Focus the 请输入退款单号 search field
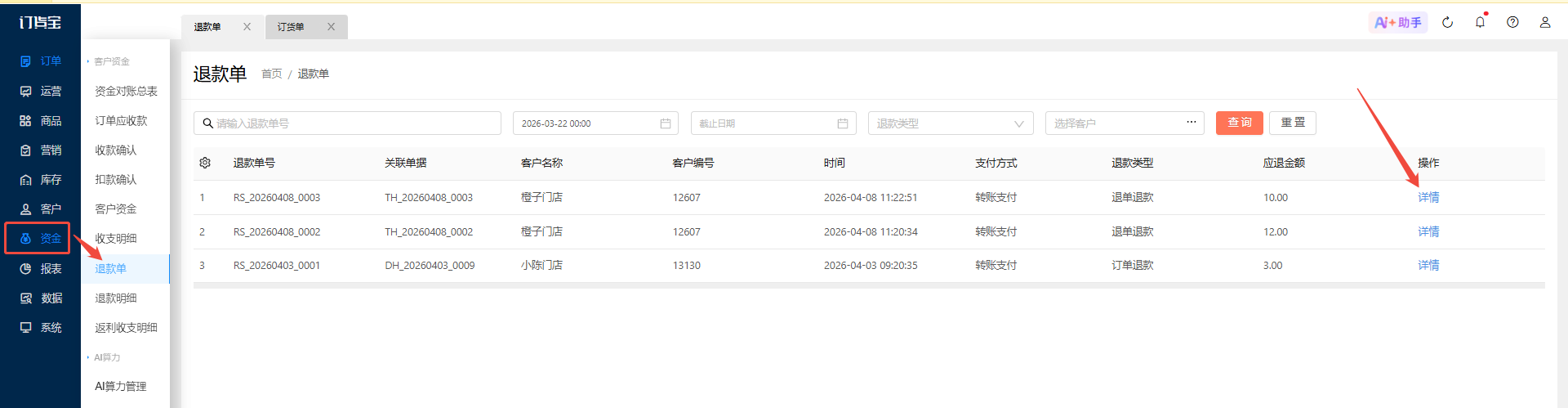The width and height of the screenshot is (1568, 408). coord(347,123)
